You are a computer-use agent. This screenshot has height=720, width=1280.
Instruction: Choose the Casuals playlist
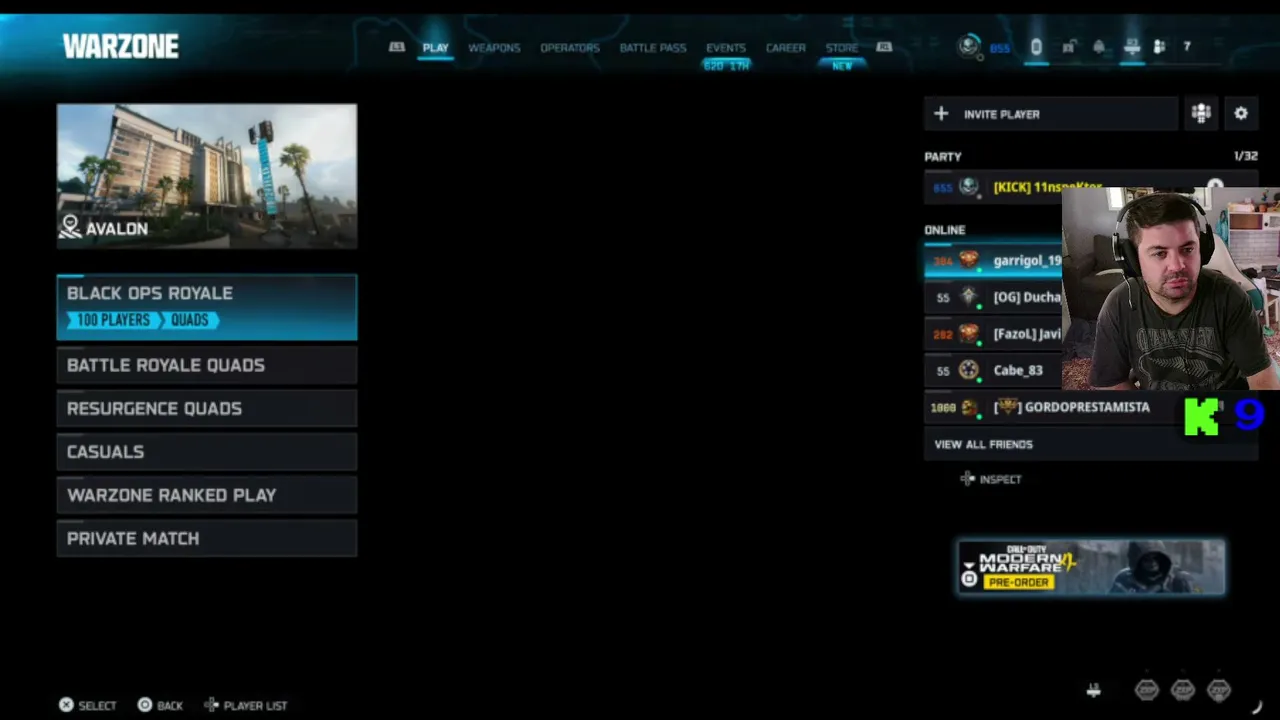(x=207, y=452)
